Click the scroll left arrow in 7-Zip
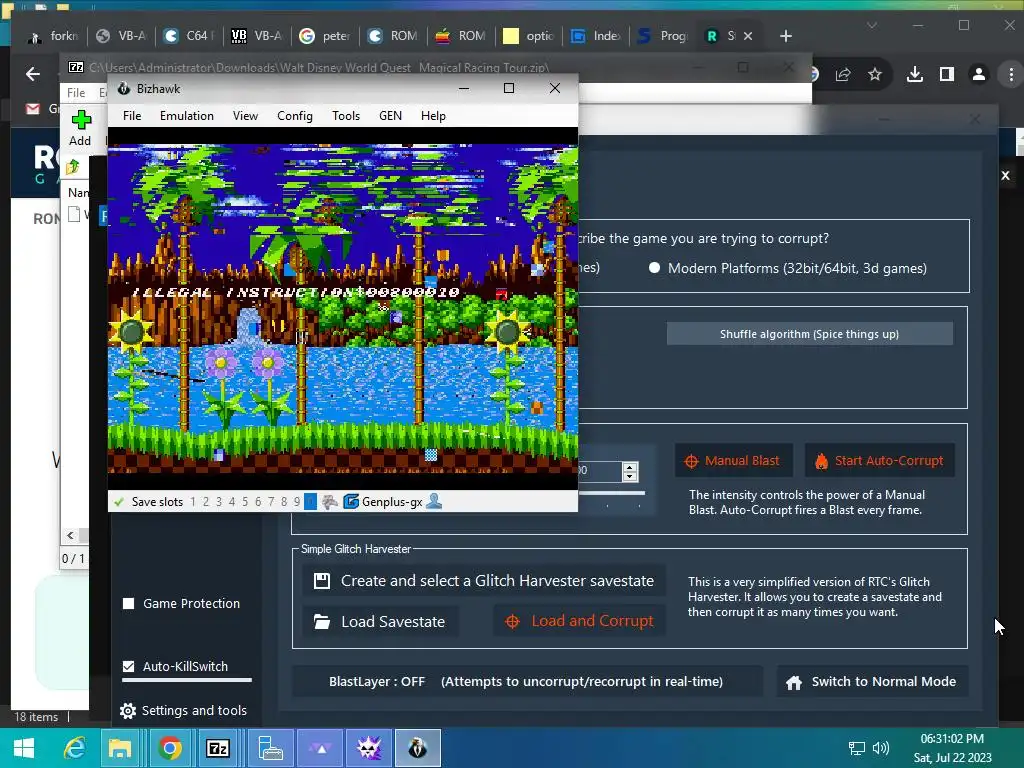 click(x=71, y=536)
